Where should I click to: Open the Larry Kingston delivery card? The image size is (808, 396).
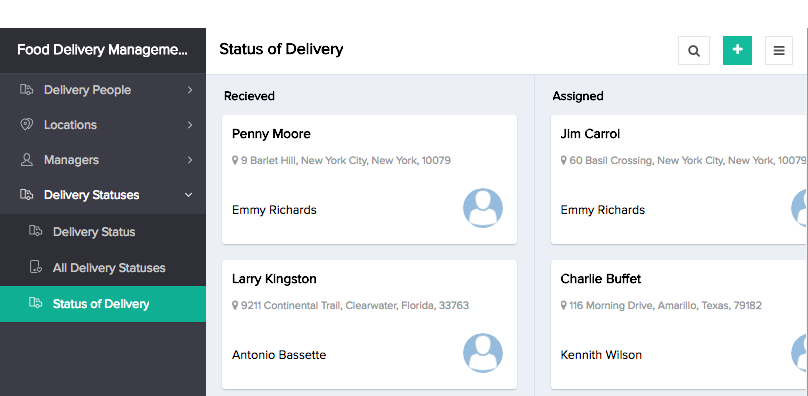[x=369, y=324]
